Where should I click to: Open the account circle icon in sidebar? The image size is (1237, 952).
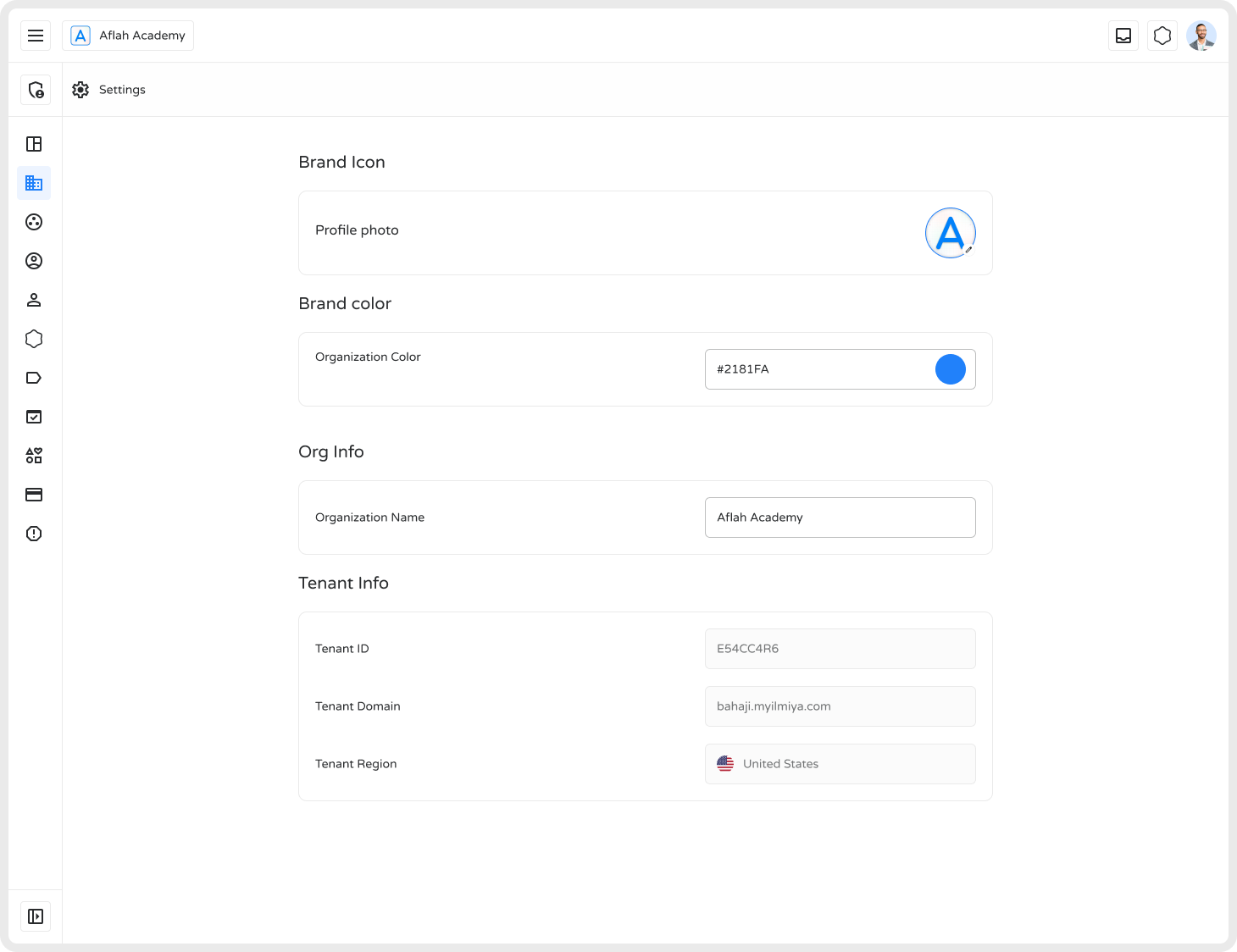tap(34, 261)
